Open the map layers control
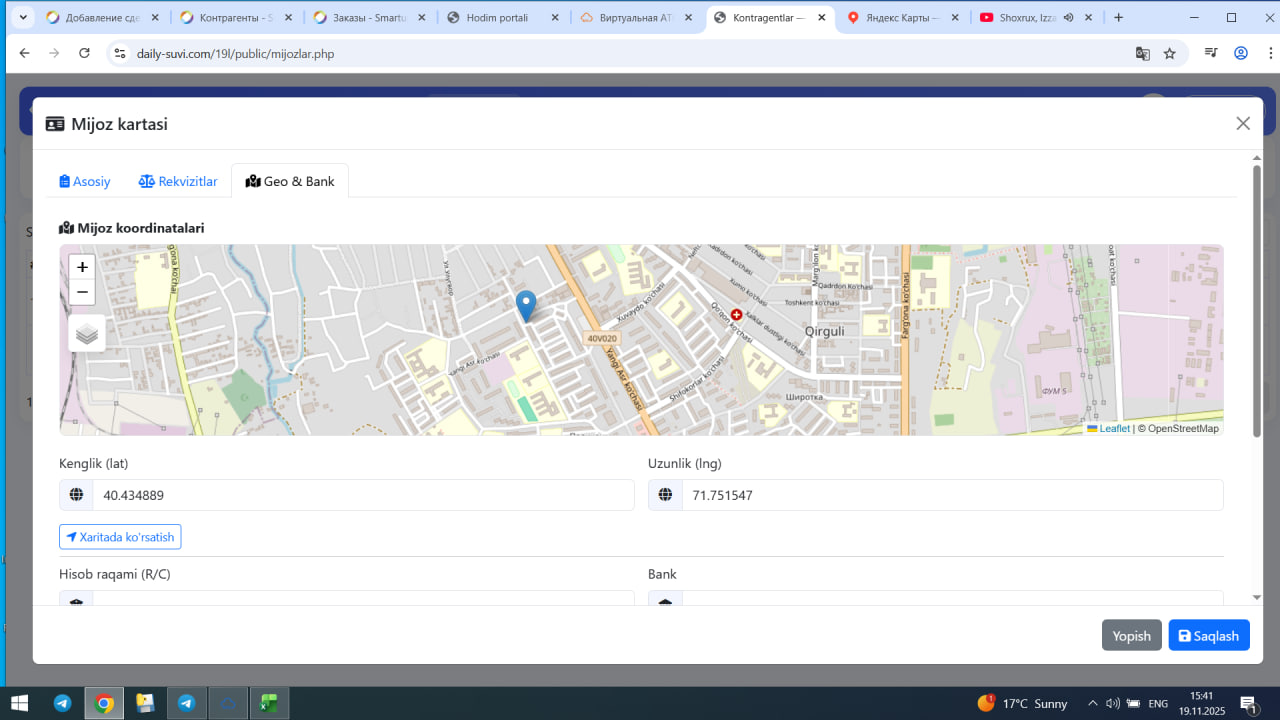This screenshot has height=720, width=1280. (x=87, y=334)
